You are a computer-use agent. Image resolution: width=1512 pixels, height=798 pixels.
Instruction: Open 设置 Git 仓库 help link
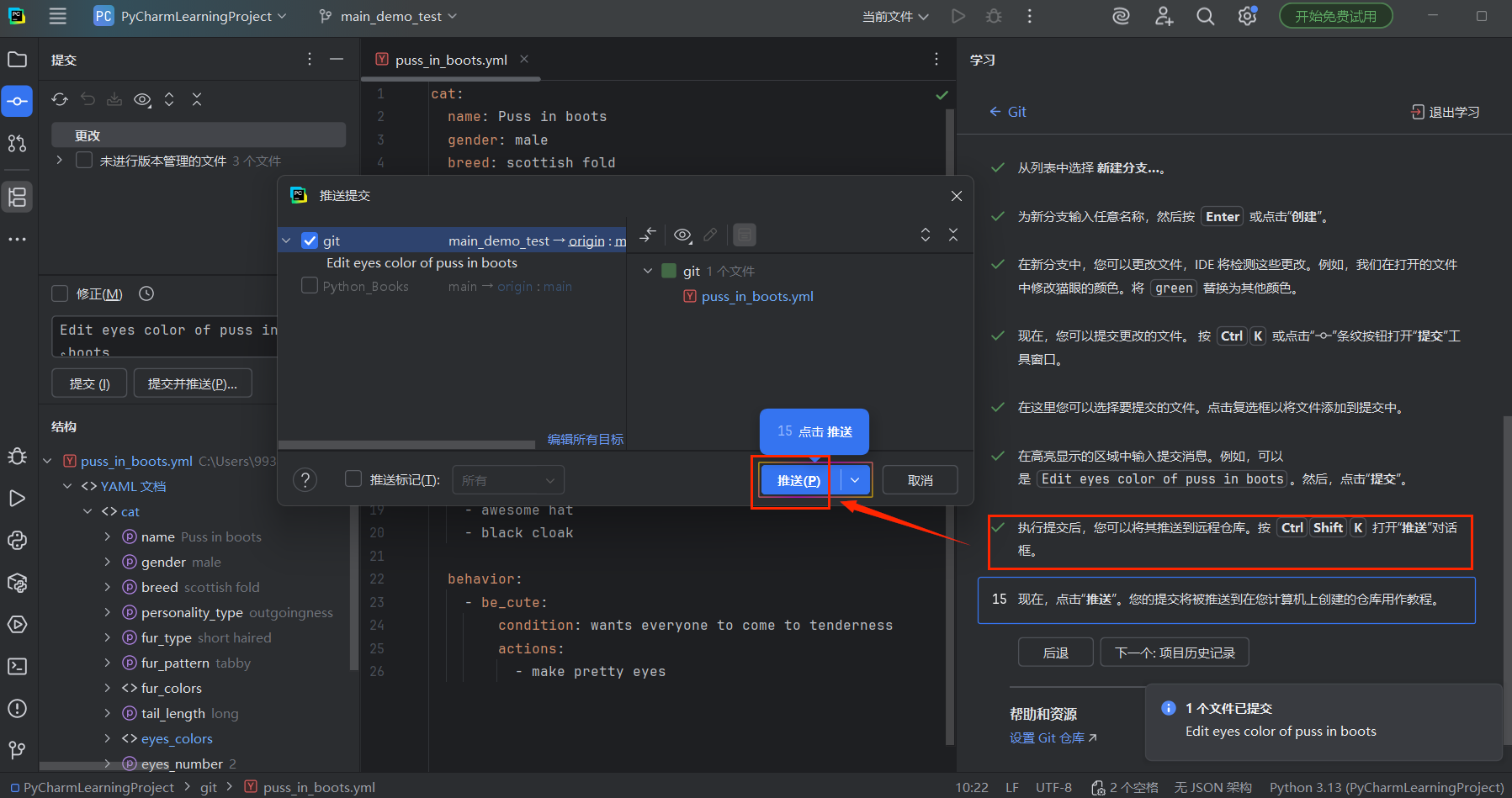[1053, 737]
